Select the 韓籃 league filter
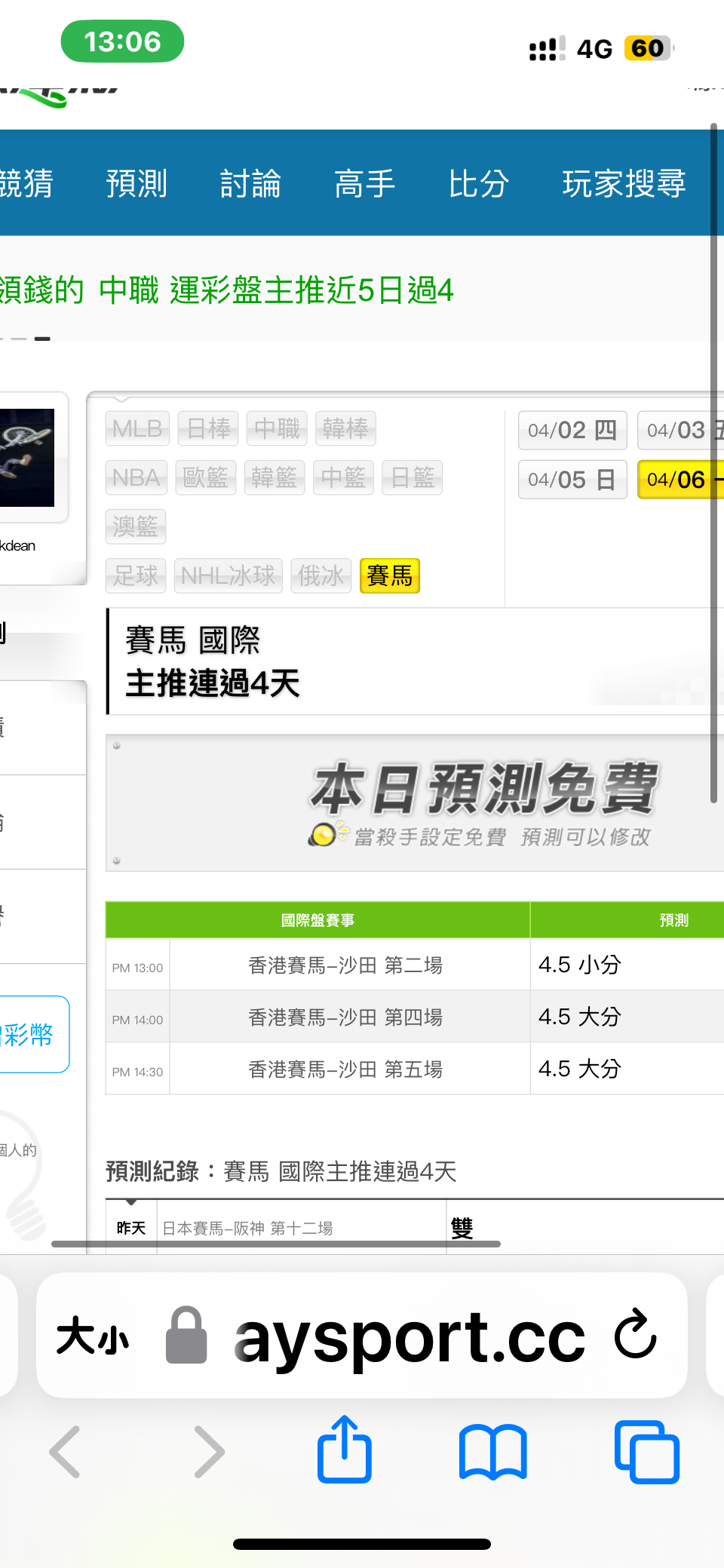 click(275, 477)
